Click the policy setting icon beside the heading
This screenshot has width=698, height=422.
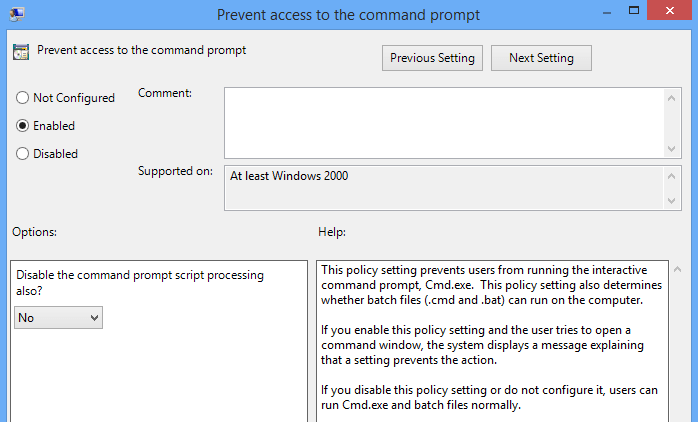pos(21,52)
